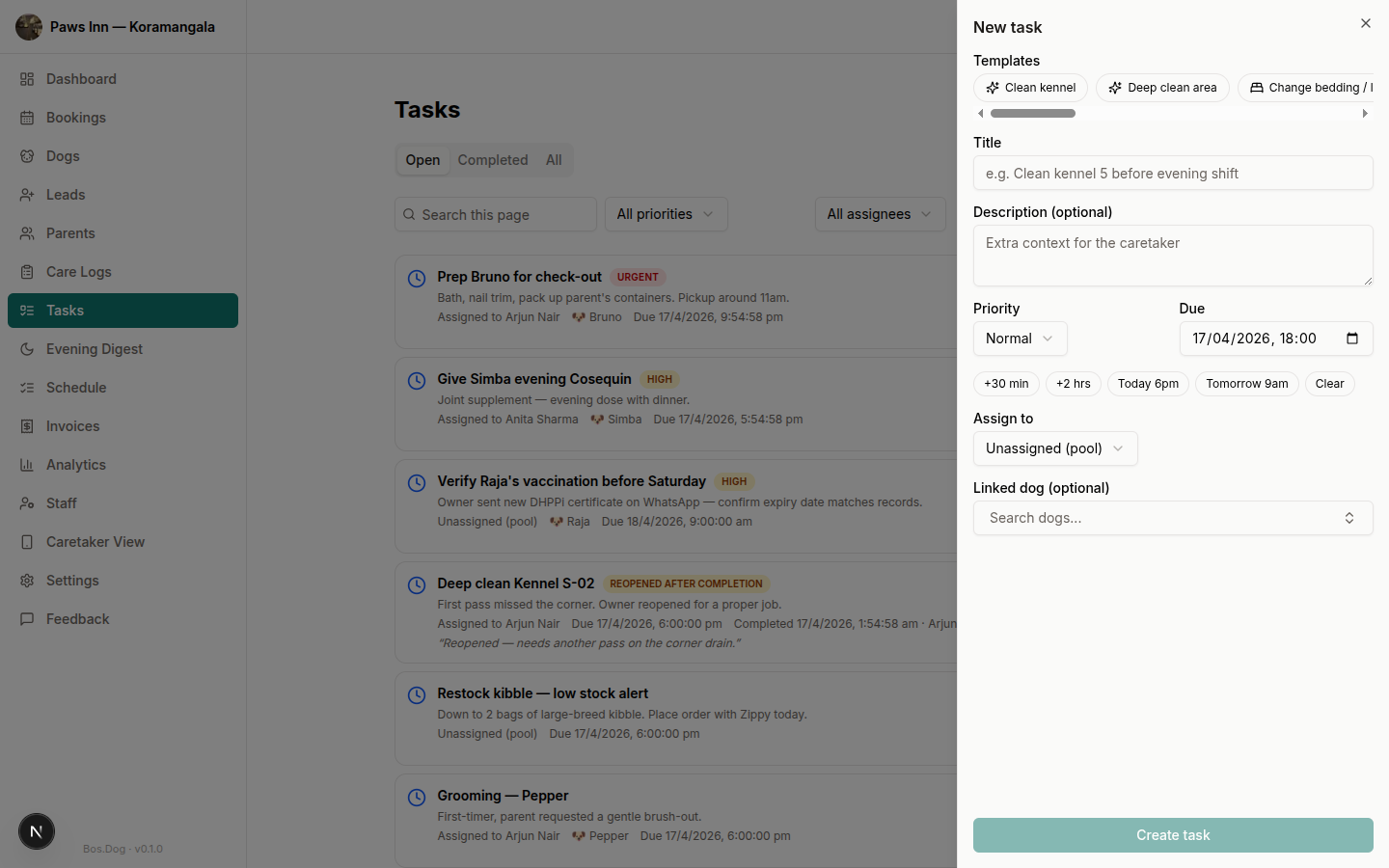The height and width of the screenshot is (868, 1389).
Task: Clear the due date using Clear button
Action: point(1329,383)
